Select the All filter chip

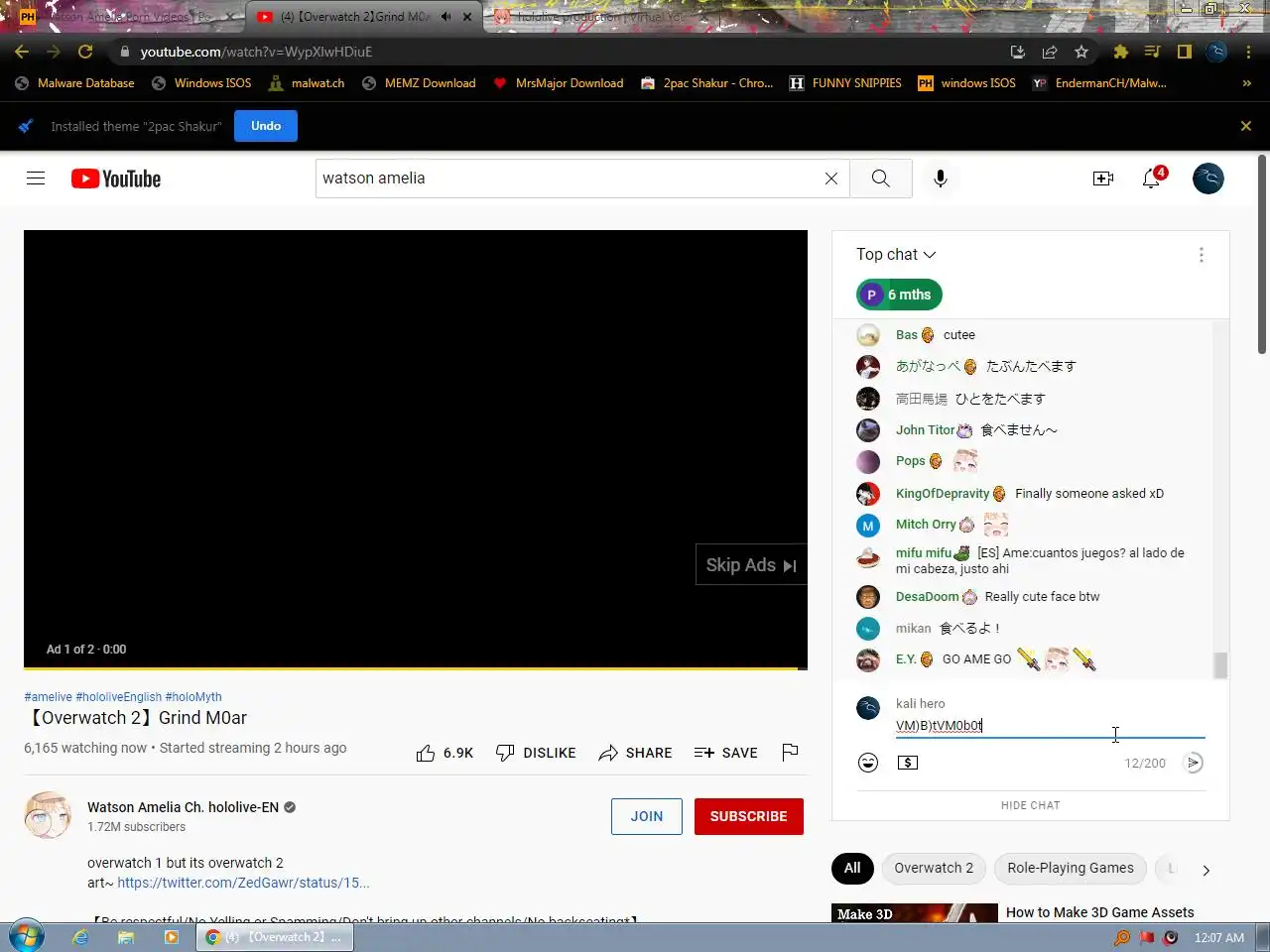click(x=852, y=869)
